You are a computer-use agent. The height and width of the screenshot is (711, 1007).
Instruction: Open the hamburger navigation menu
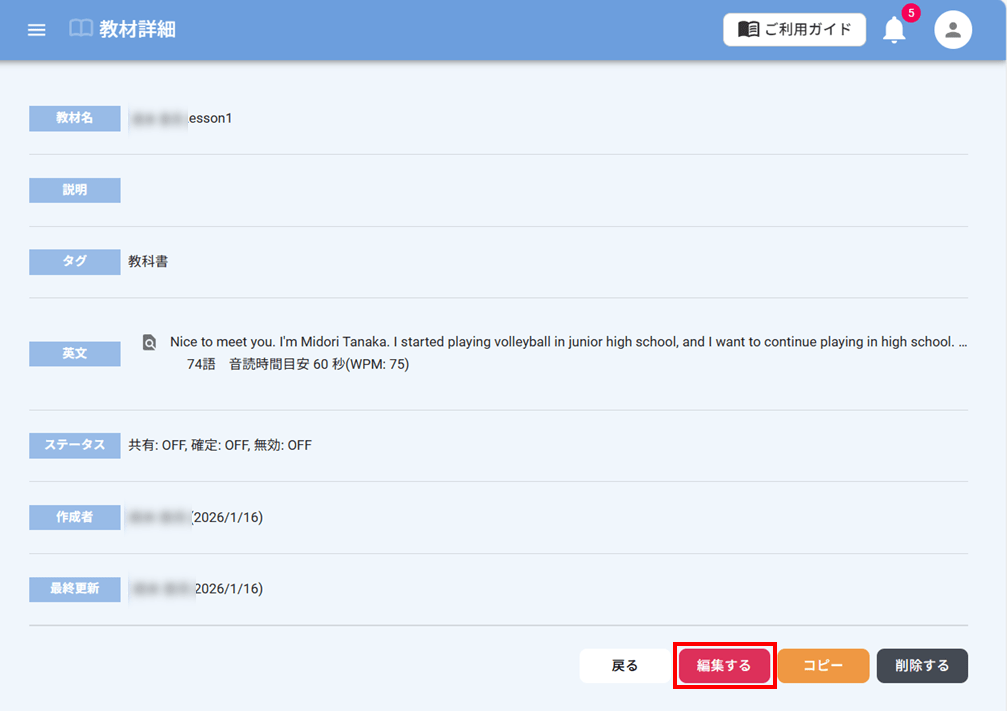pyautogui.click(x=37, y=30)
